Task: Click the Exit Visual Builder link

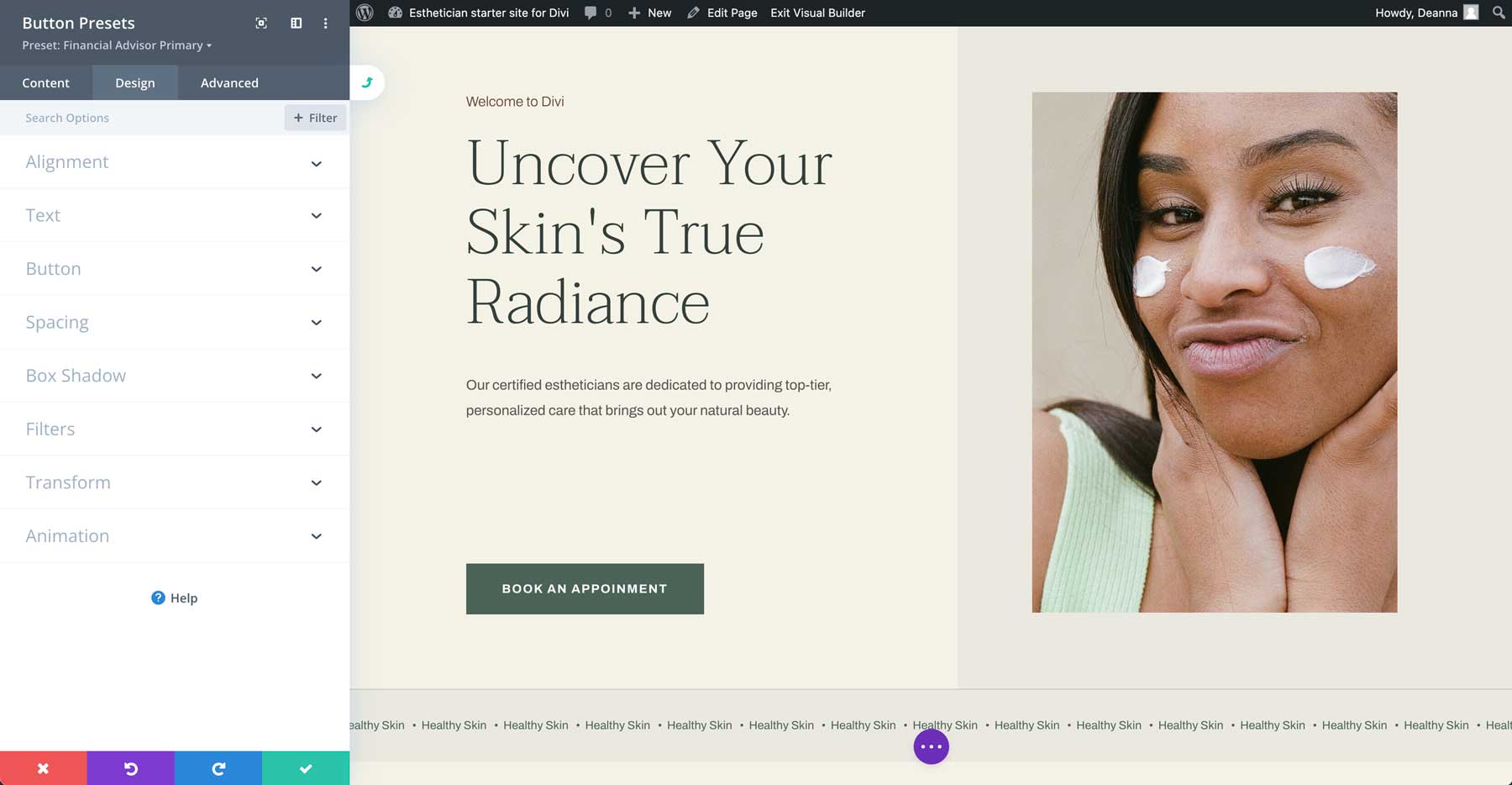Action: [x=816, y=13]
